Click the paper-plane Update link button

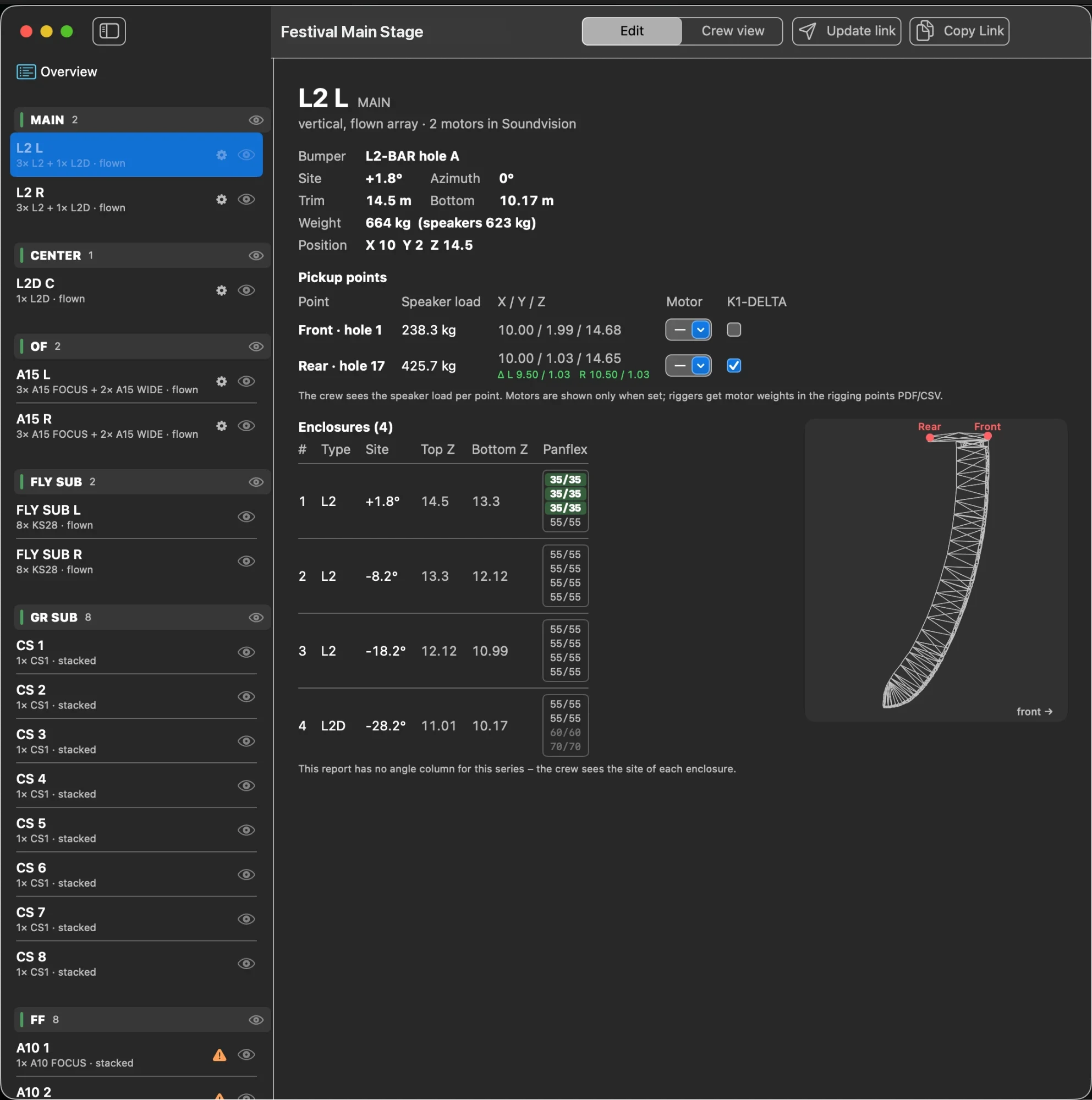846,31
